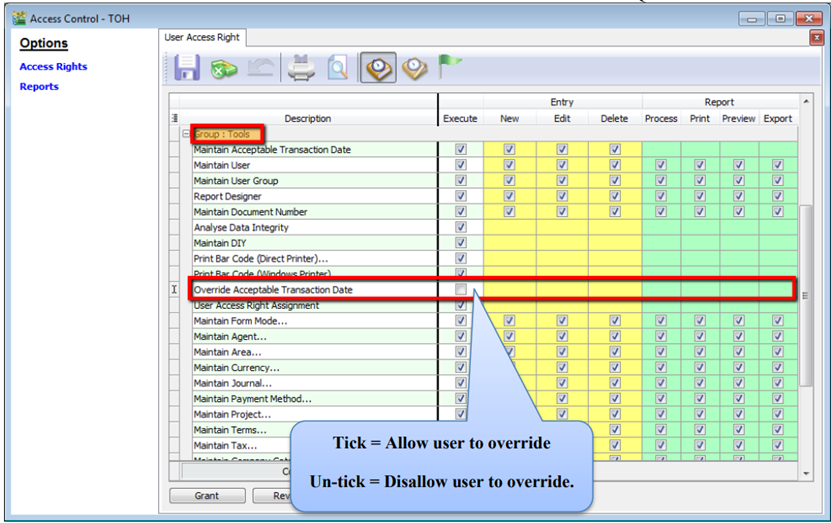Close the User Access Right tab panel
831x523 pixels.
coord(816,37)
